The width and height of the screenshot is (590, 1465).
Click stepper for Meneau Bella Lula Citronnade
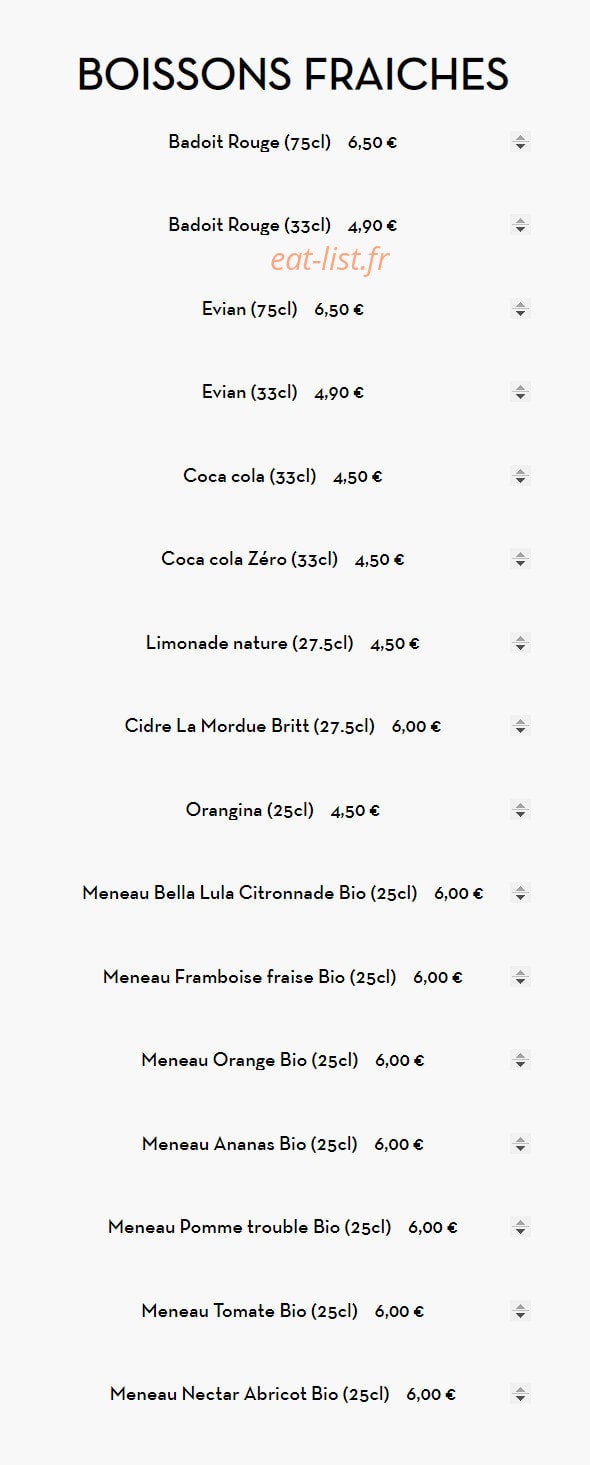pyautogui.click(x=520, y=893)
